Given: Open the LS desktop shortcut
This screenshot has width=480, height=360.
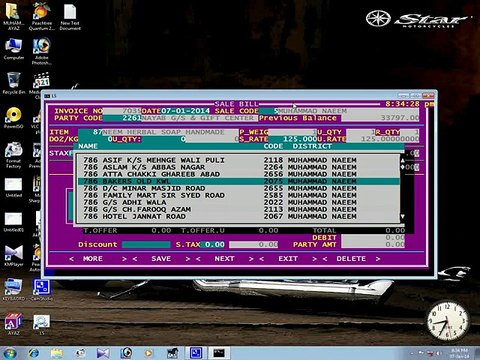Looking at the screenshot, I should (41, 325).
